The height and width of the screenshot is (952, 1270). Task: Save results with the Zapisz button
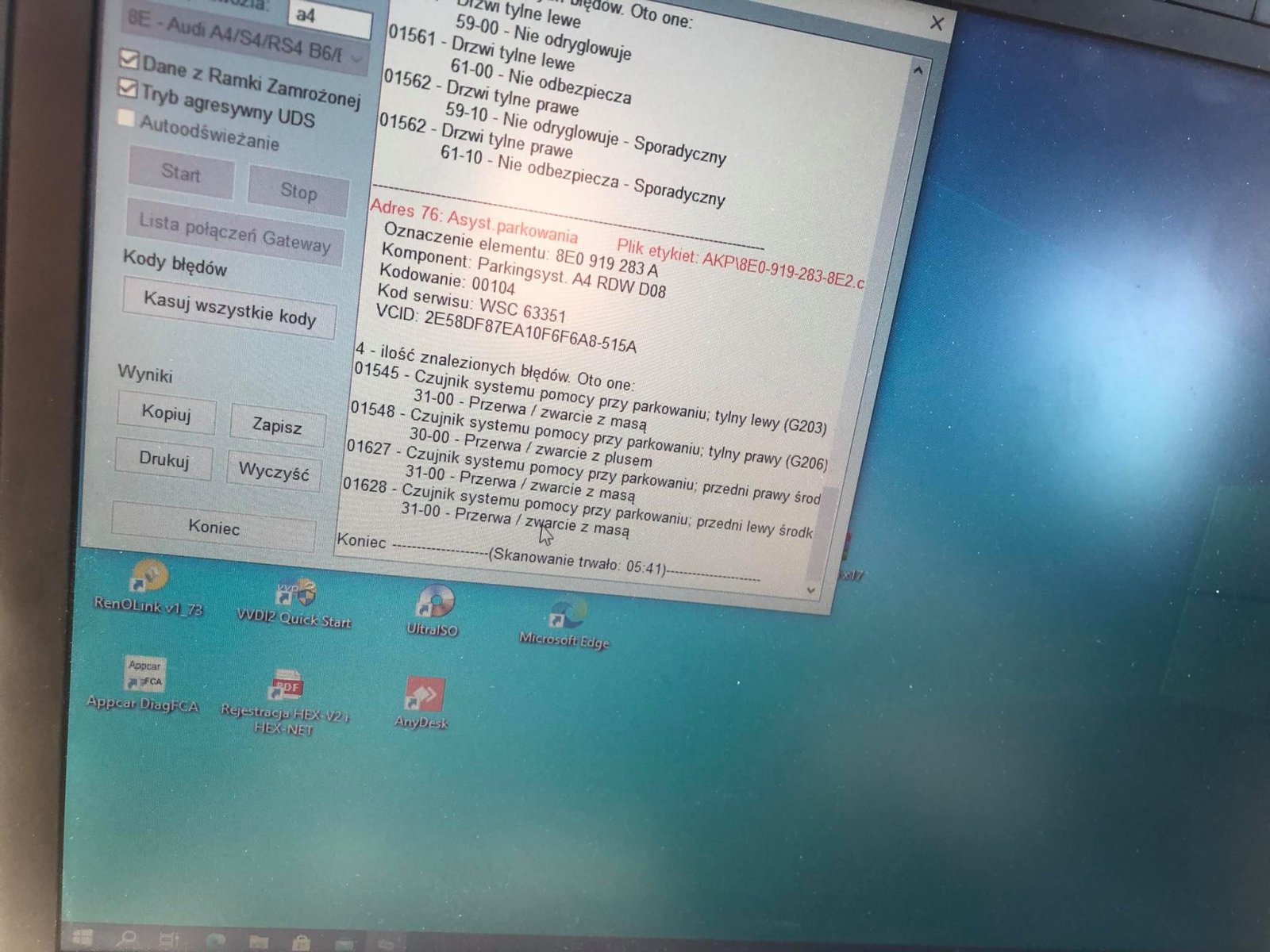tap(277, 425)
